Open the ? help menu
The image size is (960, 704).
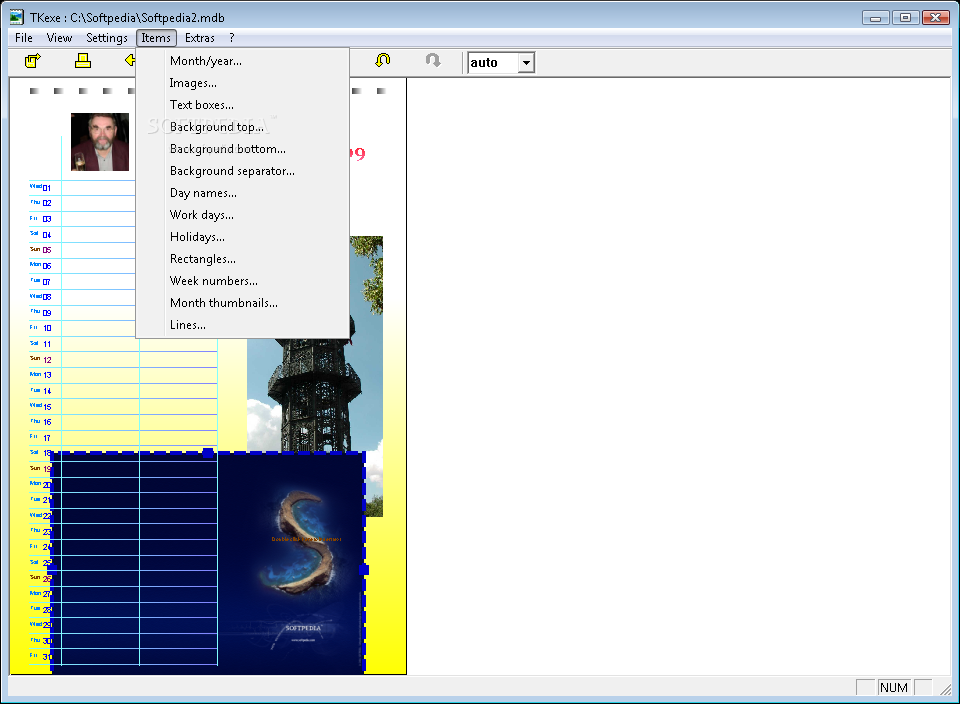tap(231, 38)
